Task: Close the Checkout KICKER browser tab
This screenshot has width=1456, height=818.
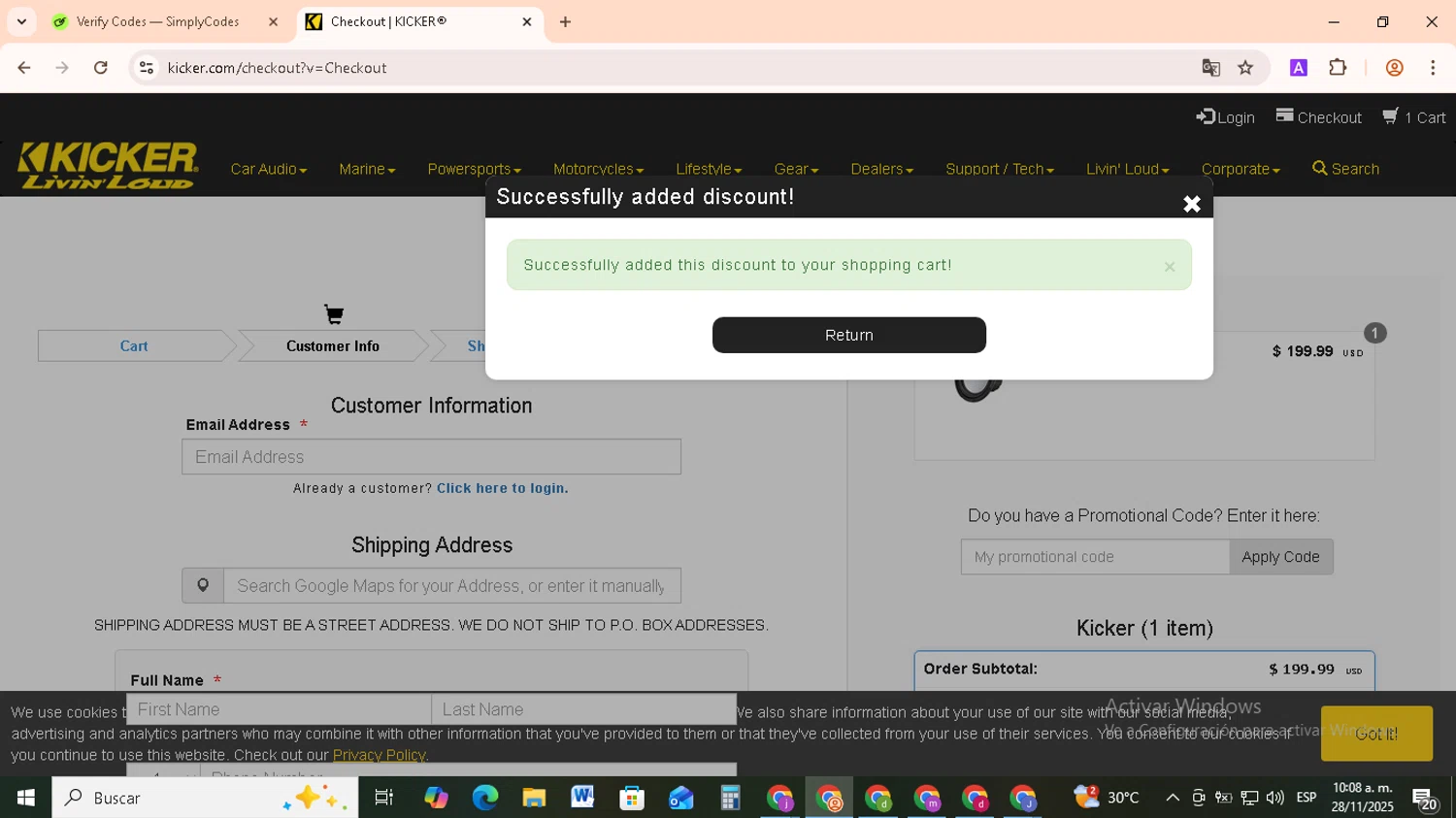Action: click(x=527, y=21)
